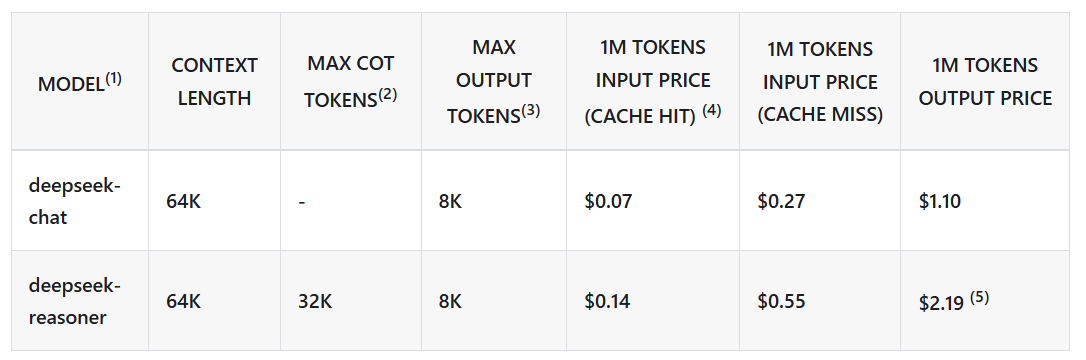Click the 64K context length for deepseek-chat
Screen dimensions: 1086x360
tap(184, 201)
